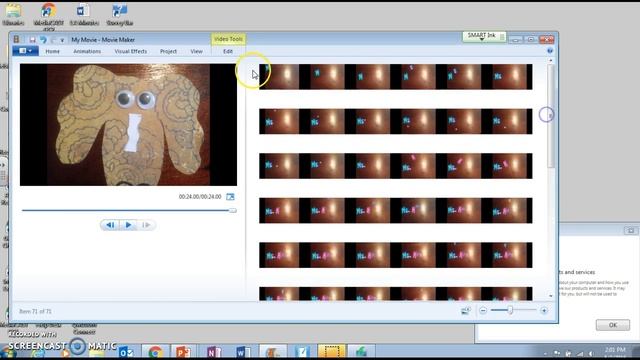Open Chrome from the taskbar
Screen dimensions: 640x360
tap(155, 352)
